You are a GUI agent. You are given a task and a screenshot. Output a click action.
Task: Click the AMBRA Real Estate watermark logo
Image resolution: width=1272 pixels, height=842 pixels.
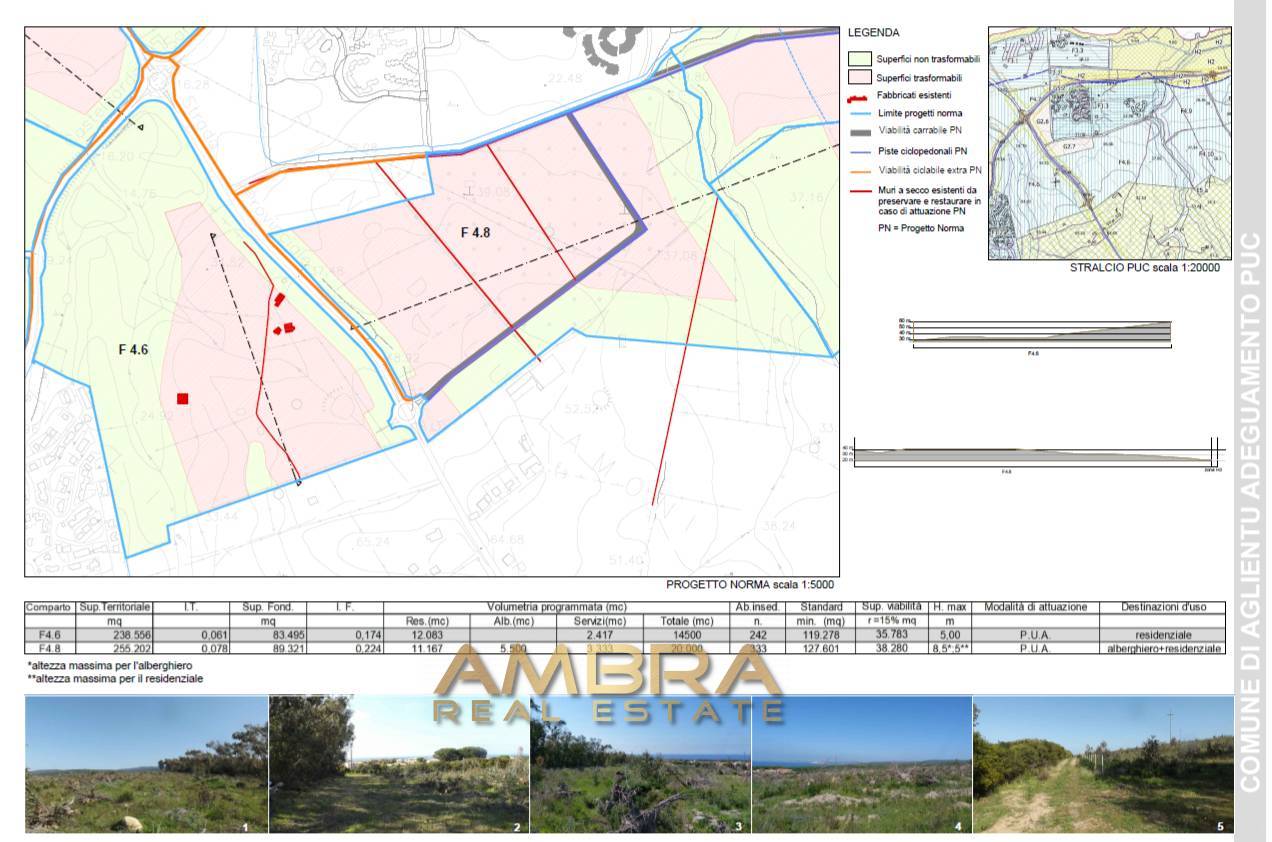click(x=609, y=685)
